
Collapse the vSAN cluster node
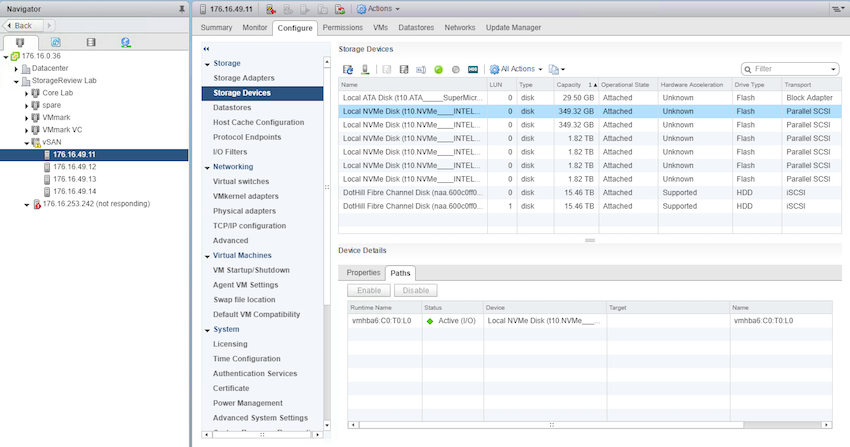click(26, 143)
